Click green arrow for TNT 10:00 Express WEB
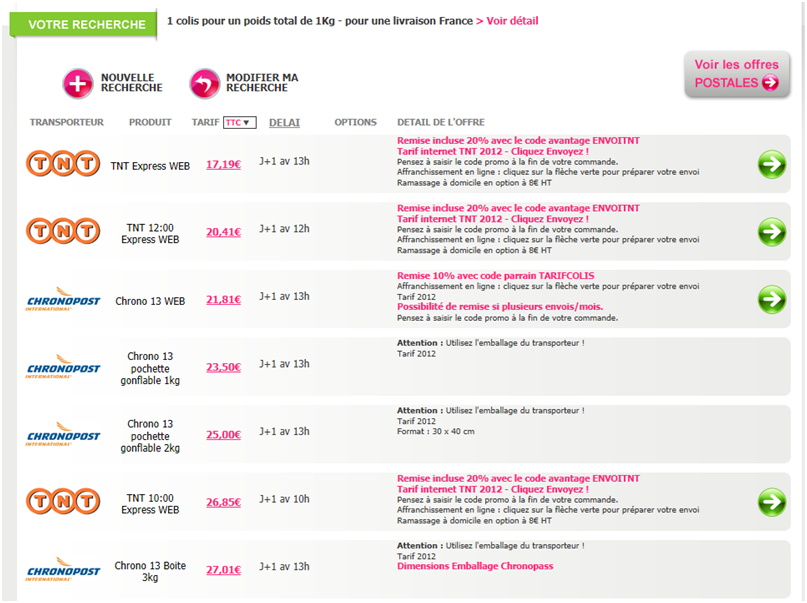Image resolution: width=807 pixels, height=603 pixels. (771, 501)
